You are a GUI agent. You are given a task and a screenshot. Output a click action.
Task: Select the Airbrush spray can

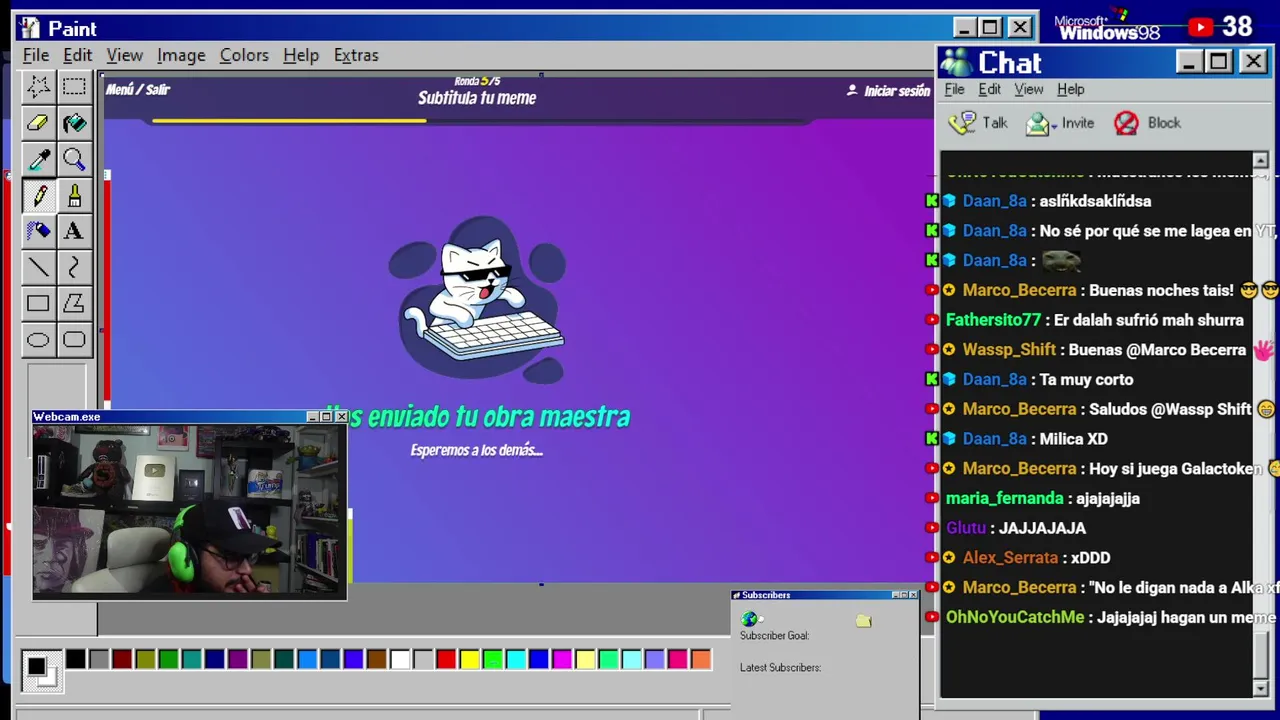click(38, 231)
